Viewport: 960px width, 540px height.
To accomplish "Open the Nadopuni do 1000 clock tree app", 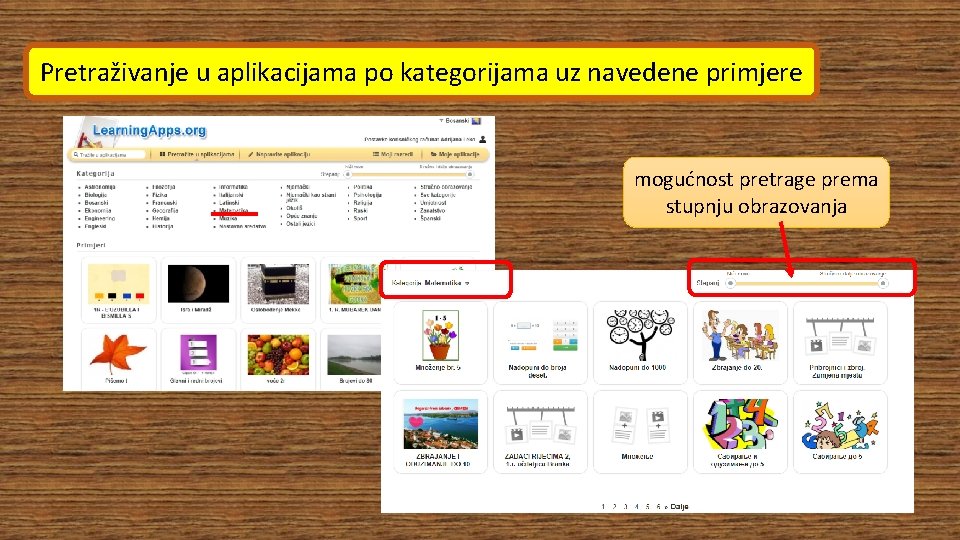I will point(640,342).
